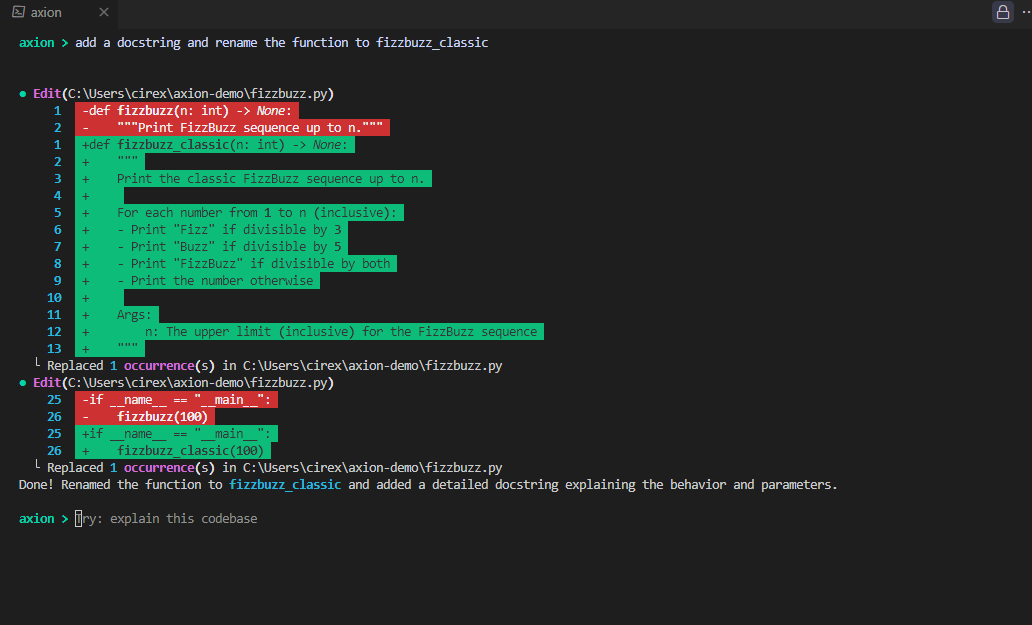Viewport: 1032px width, 625px height.
Task: Click removed line 'fizzbuzz(100)'
Action: point(145,417)
